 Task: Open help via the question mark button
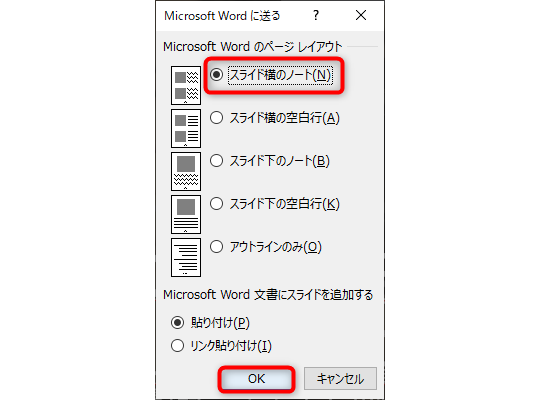tap(316, 16)
